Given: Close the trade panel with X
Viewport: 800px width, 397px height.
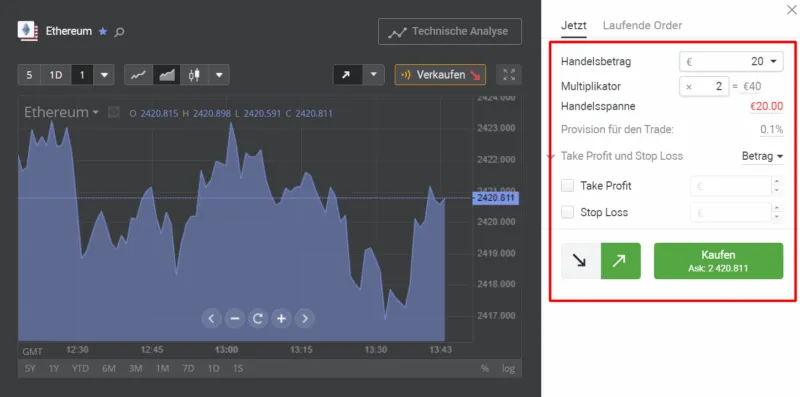Looking at the screenshot, I should click(x=791, y=9).
